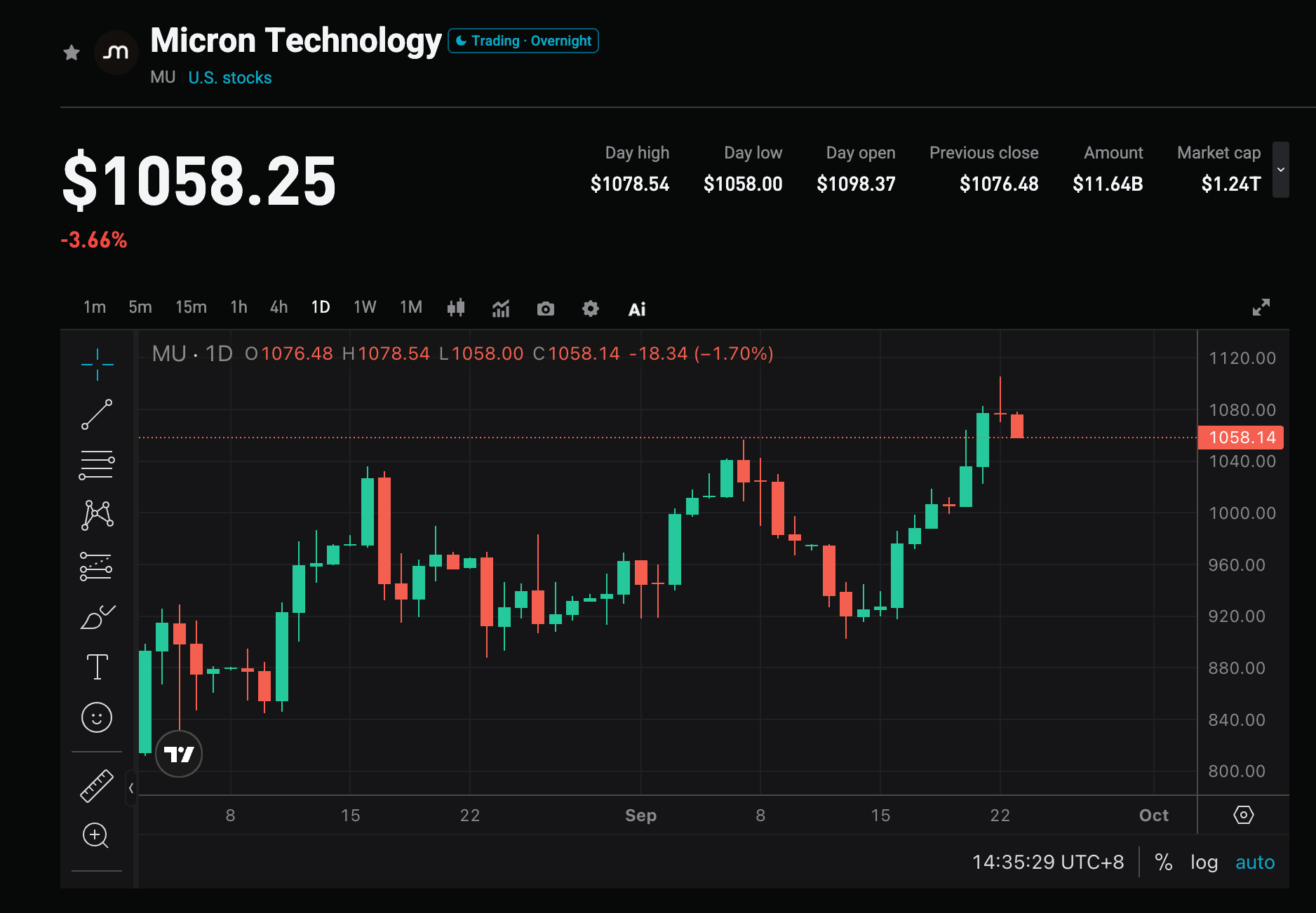Viewport: 1316px width, 913px height.
Task: Toggle auto scale mode
Action: [x=1255, y=862]
